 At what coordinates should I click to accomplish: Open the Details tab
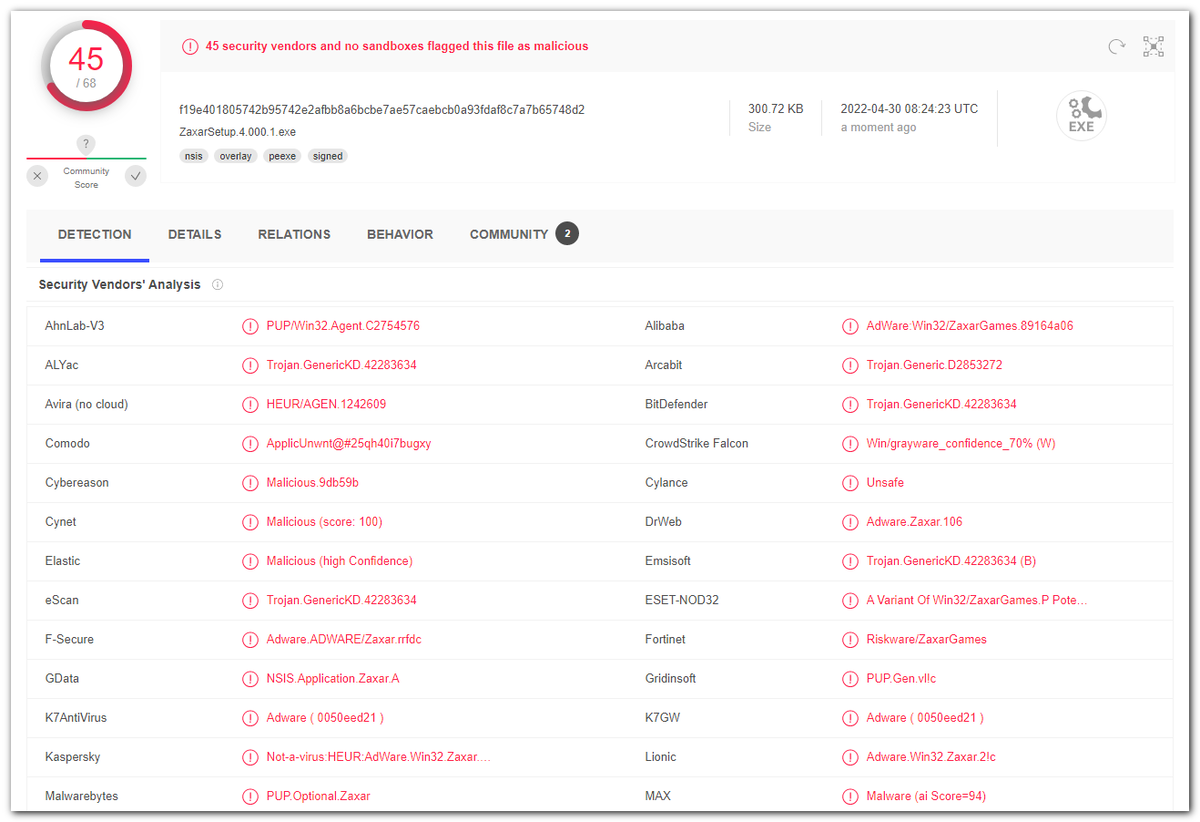click(195, 234)
